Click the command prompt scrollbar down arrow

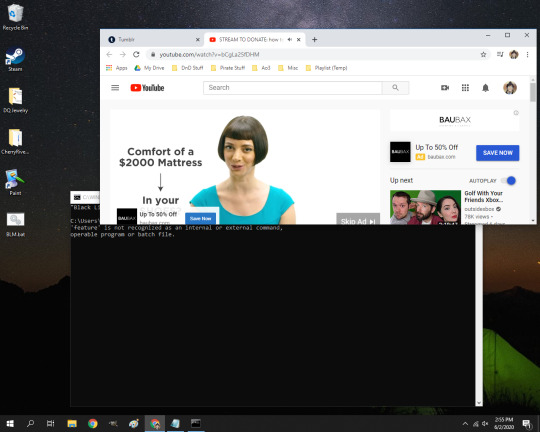479,403
